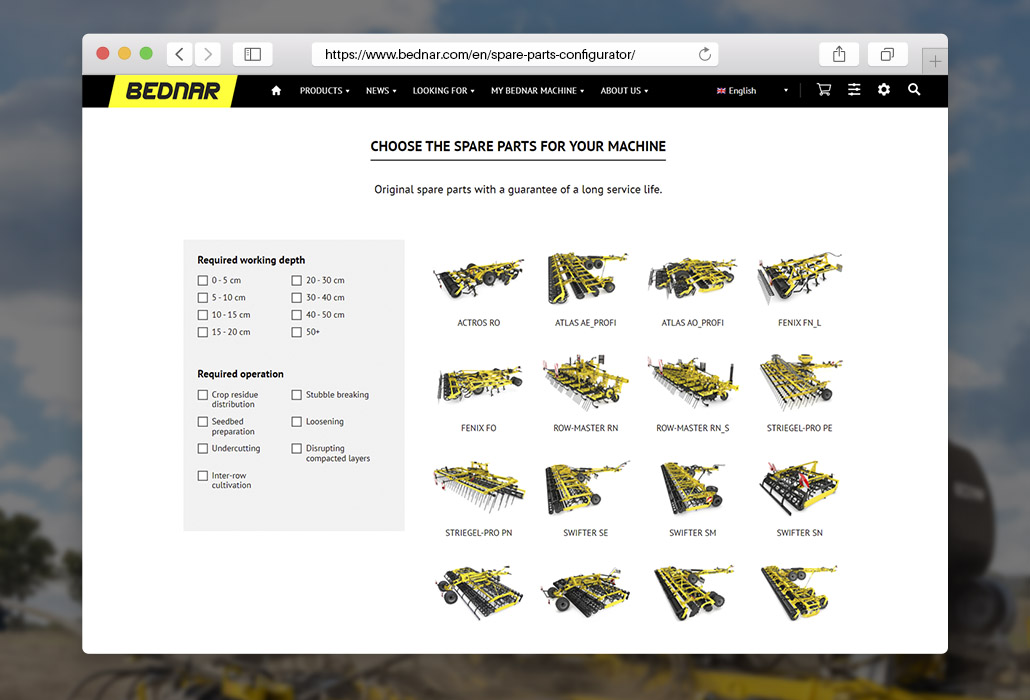The width and height of the screenshot is (1030, 700).
Task: Open the shopping cart icon
Action: pyautogui.click(x=824, y=90)
